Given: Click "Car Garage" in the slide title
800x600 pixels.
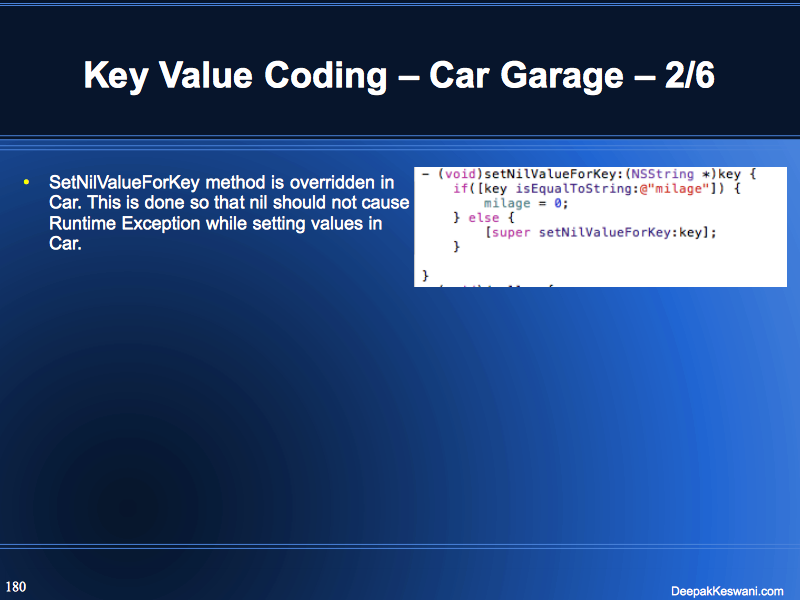Looking at the screenshot, I should pos(528,77).
